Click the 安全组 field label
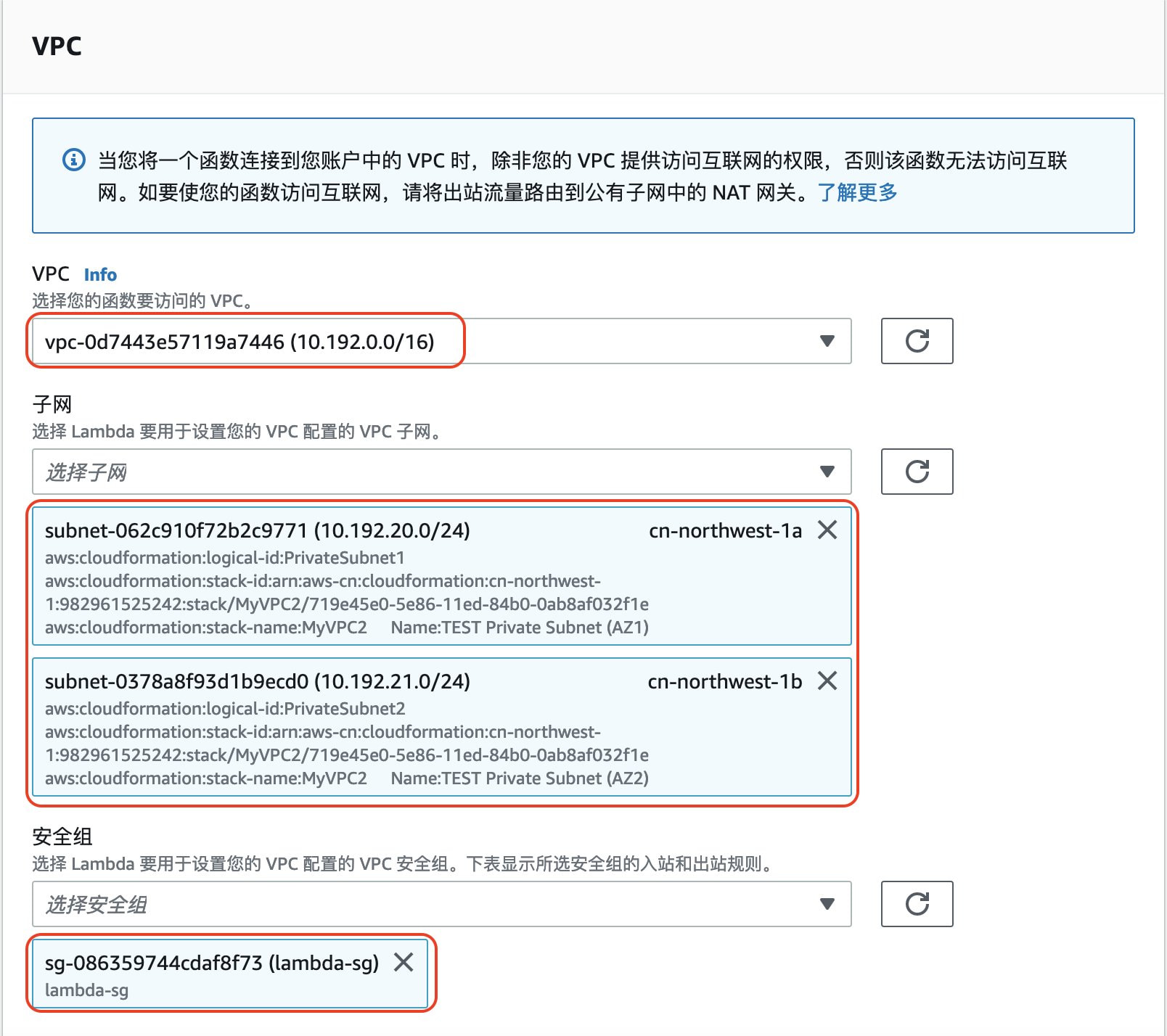Image resolution: width=1167 pixels, height=1036 pixels. point(62,836)
